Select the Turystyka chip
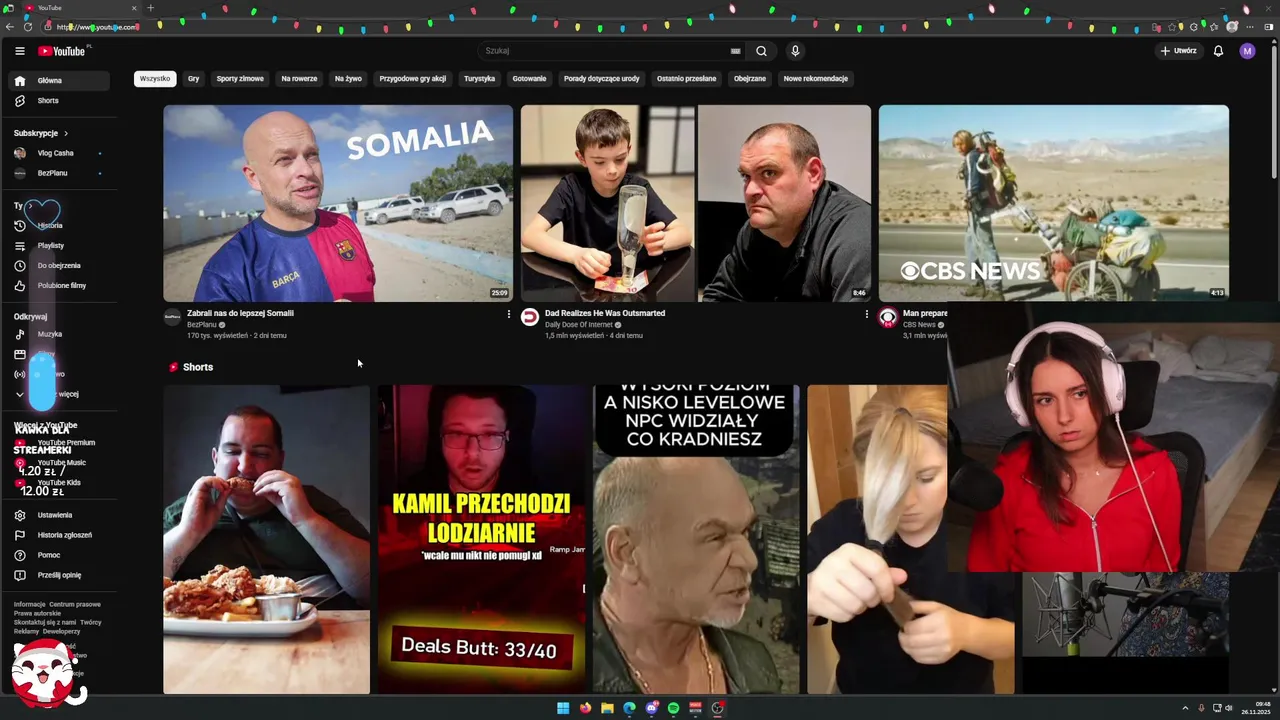Image resolution: width=1280 pixels, height=720 pixels. [x=479, y=79]
